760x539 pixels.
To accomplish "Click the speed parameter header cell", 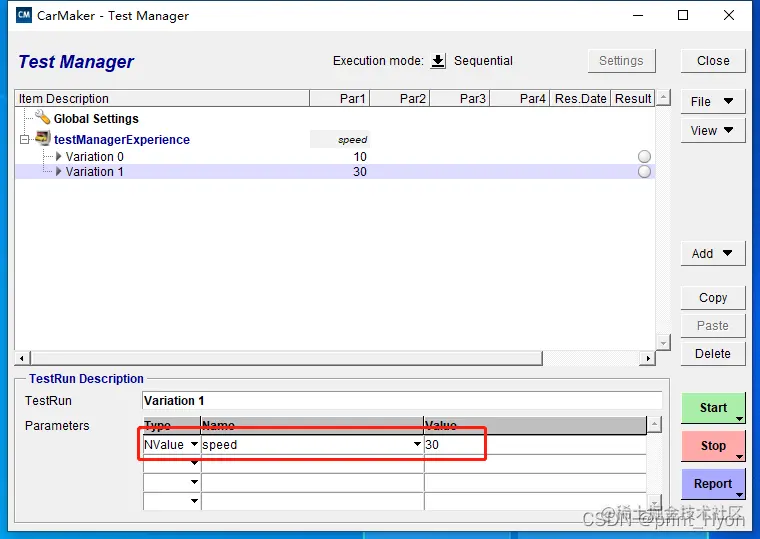I will 340,140.
